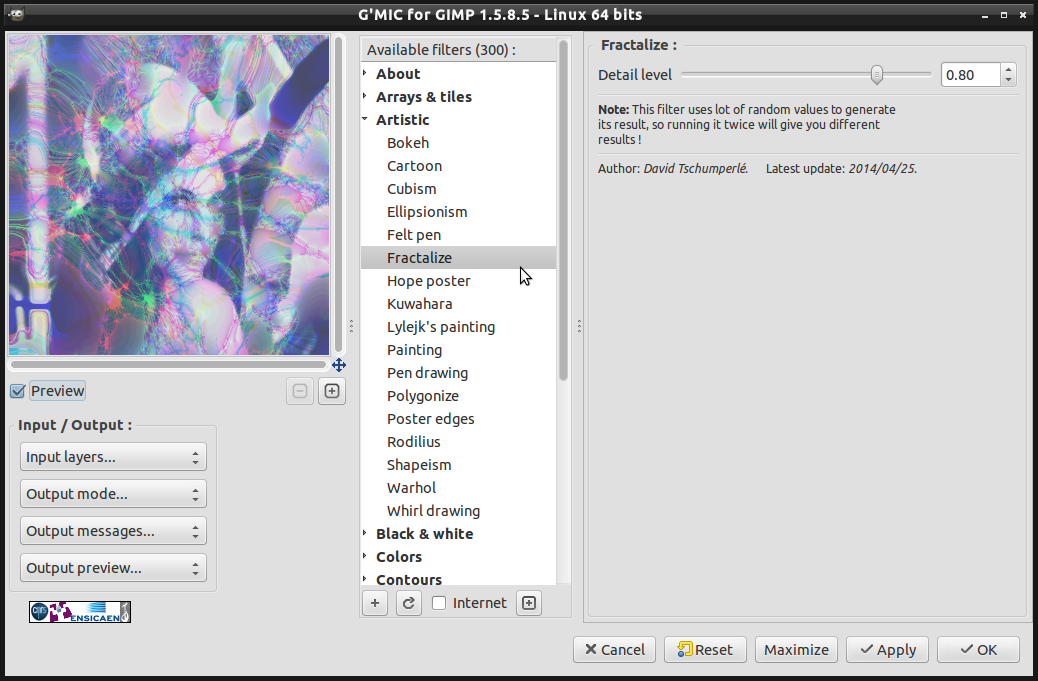Expand the Contours category
The width and height of the screenshot is (1038, 681).
(x=365, y=579)
